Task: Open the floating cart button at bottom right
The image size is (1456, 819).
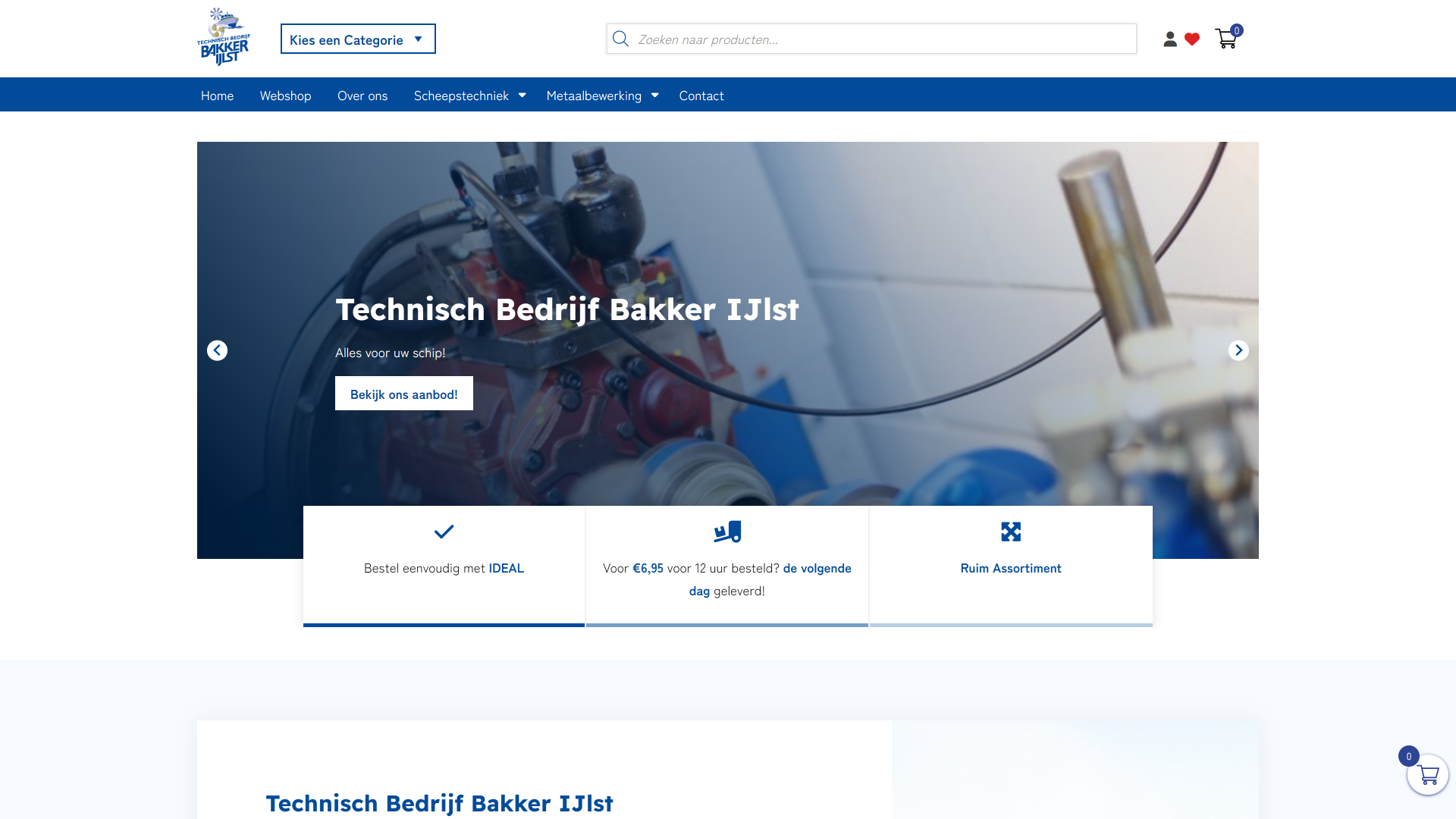Action: 1428,775
